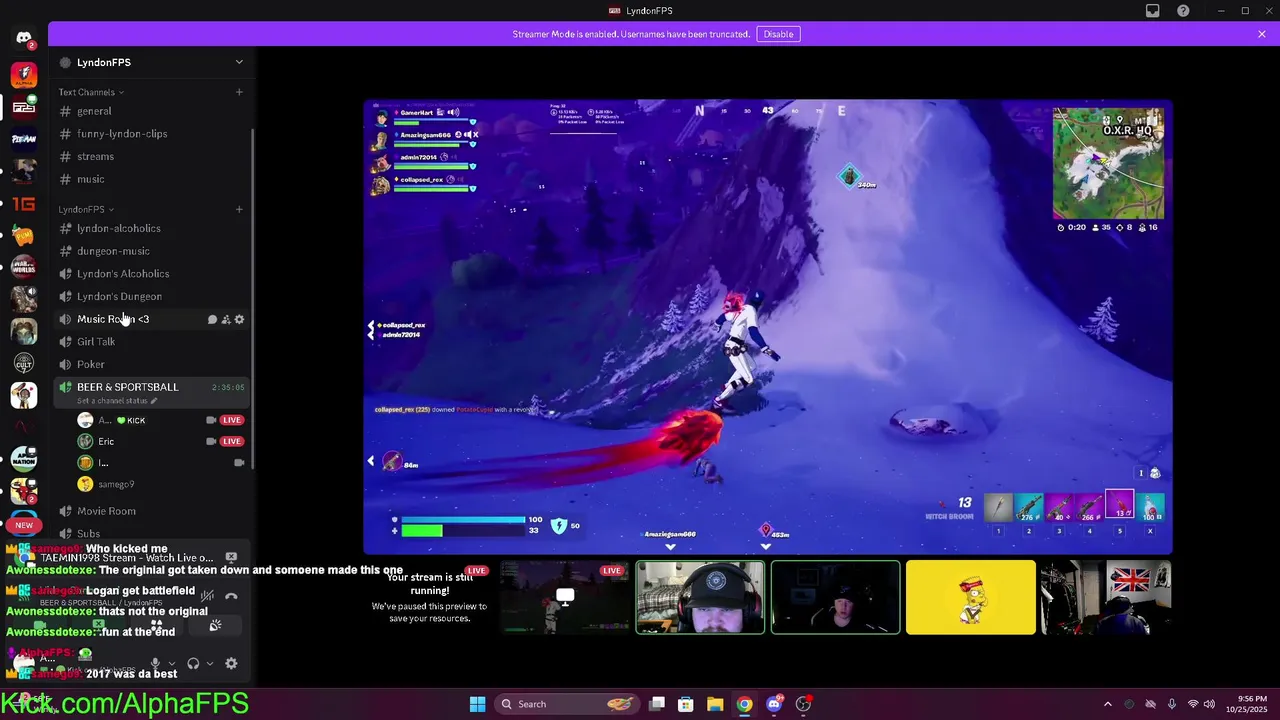Open headphone output options arrow
Screen dimensions: 1280x720
[x=209, y=663]
